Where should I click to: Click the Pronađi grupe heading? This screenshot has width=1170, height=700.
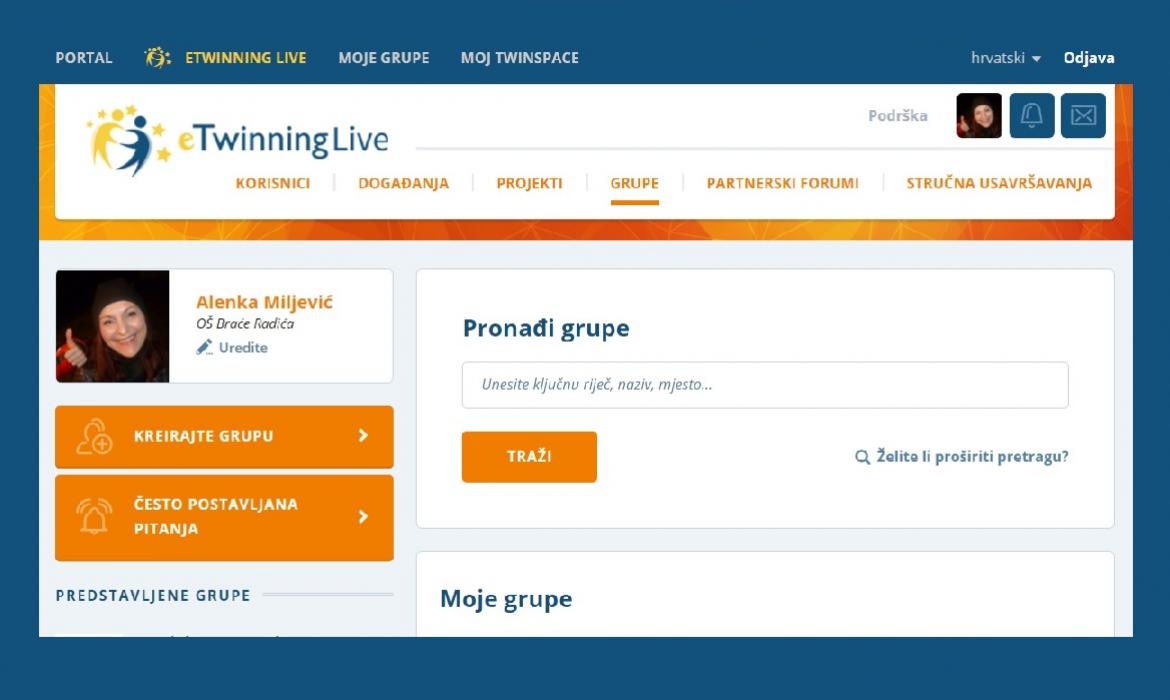pyautogui.click(x=545, y=328)
